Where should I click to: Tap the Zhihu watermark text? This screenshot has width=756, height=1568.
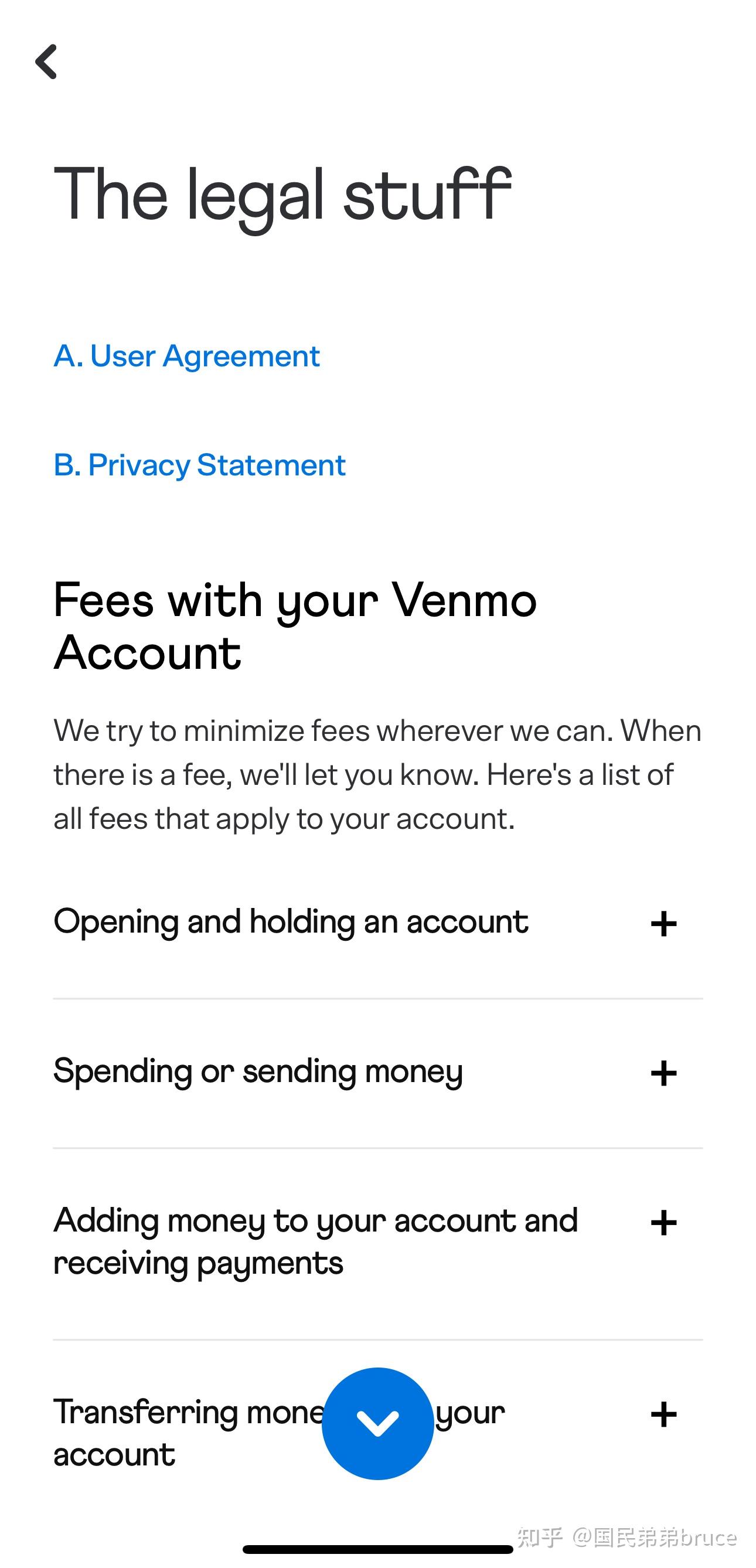click(627, 1538)
